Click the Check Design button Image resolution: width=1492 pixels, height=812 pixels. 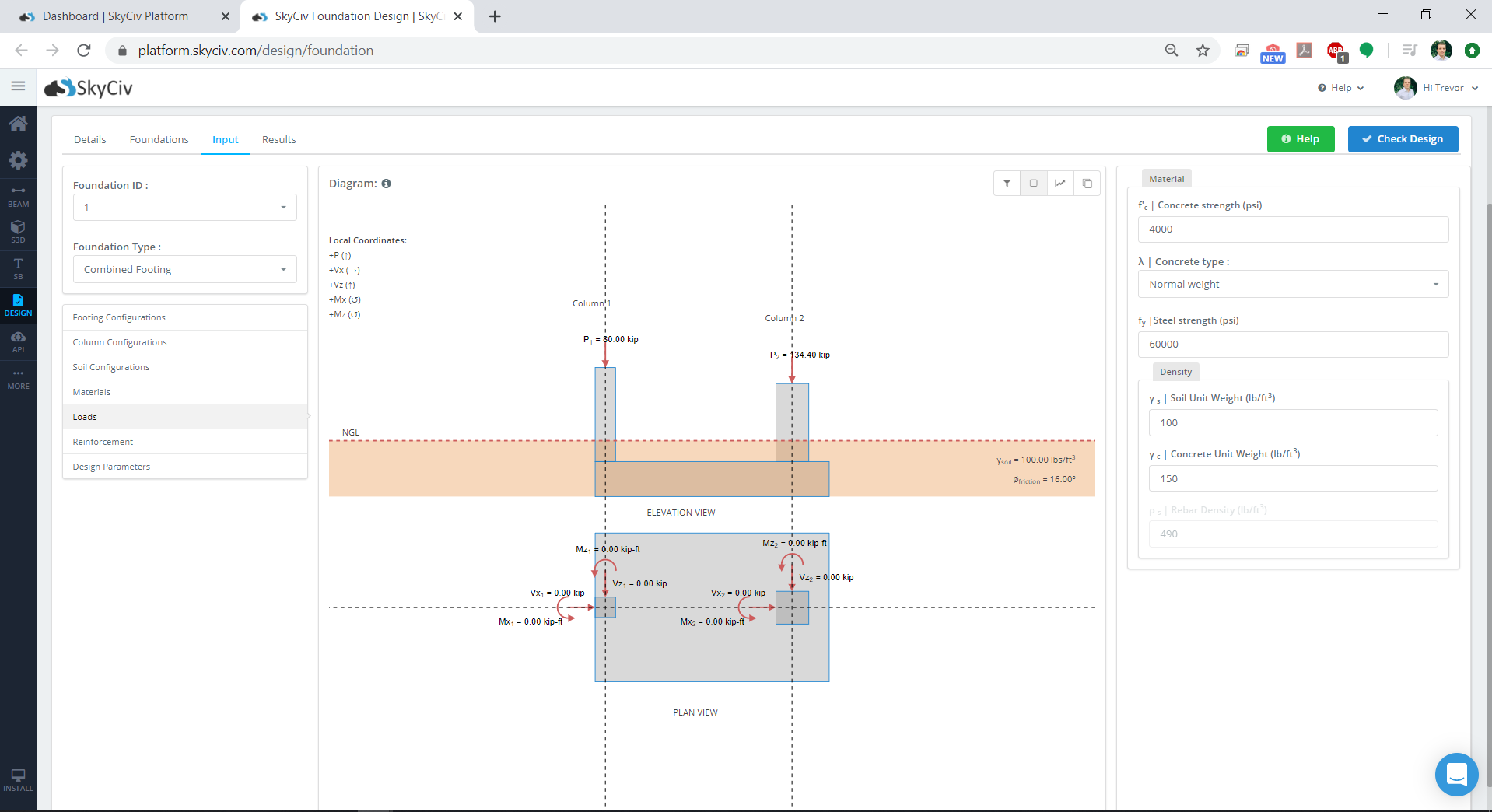point(1403,139)
